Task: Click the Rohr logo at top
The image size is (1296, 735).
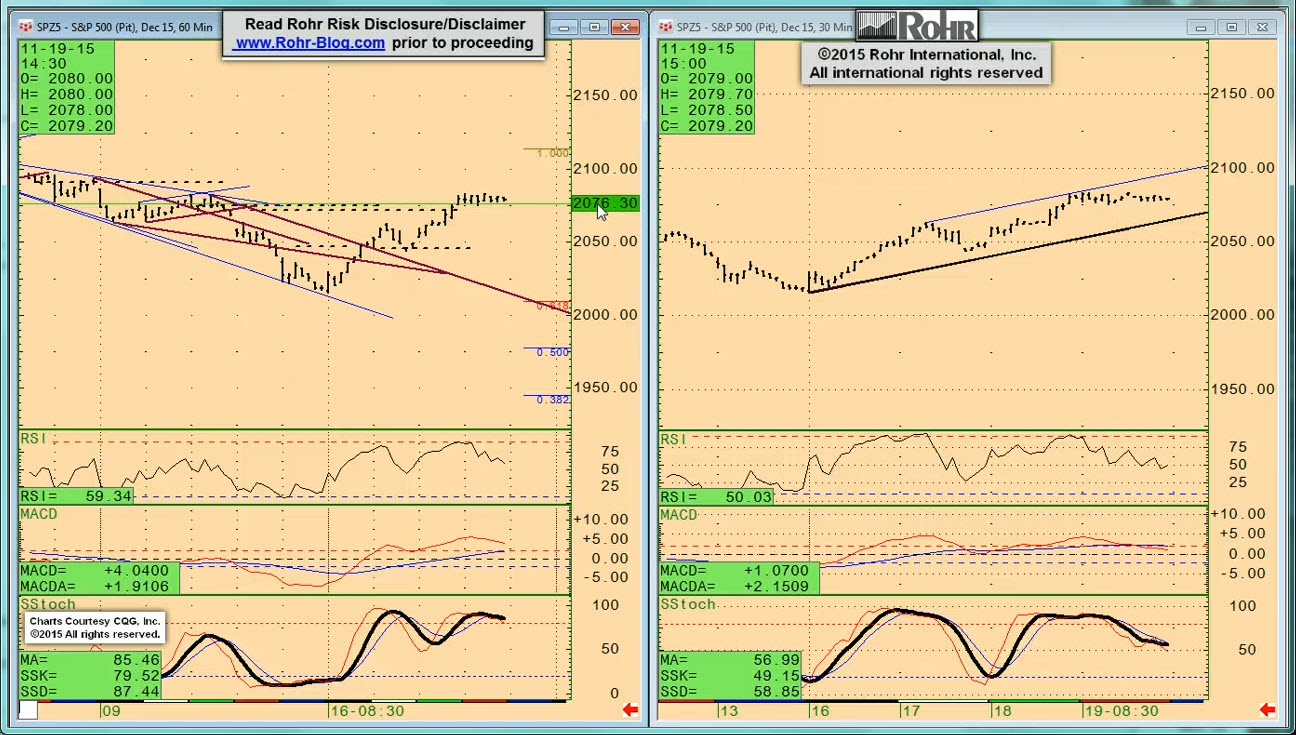Action: tap(917, 26)
